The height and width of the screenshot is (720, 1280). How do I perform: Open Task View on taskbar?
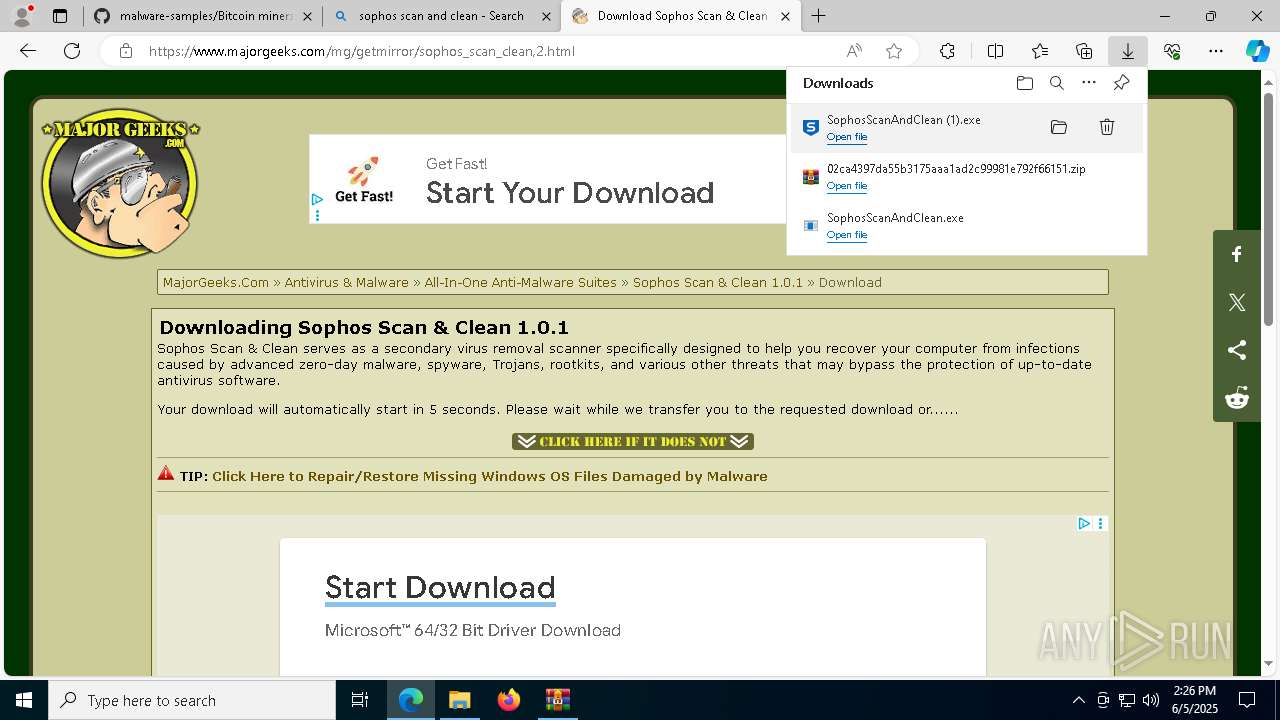coord(360,700)
